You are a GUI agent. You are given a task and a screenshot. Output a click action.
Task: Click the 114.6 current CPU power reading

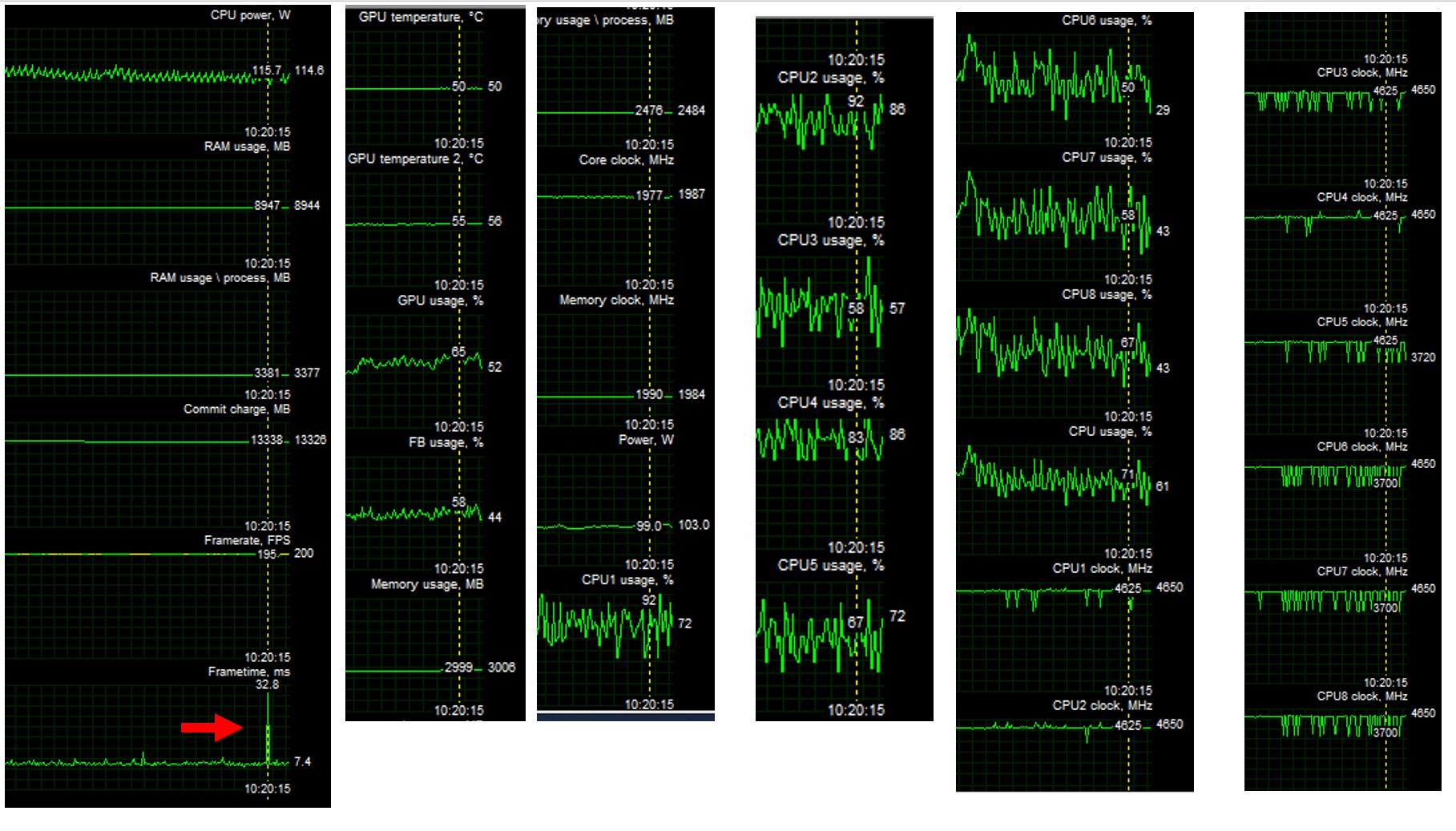(309, 71)
